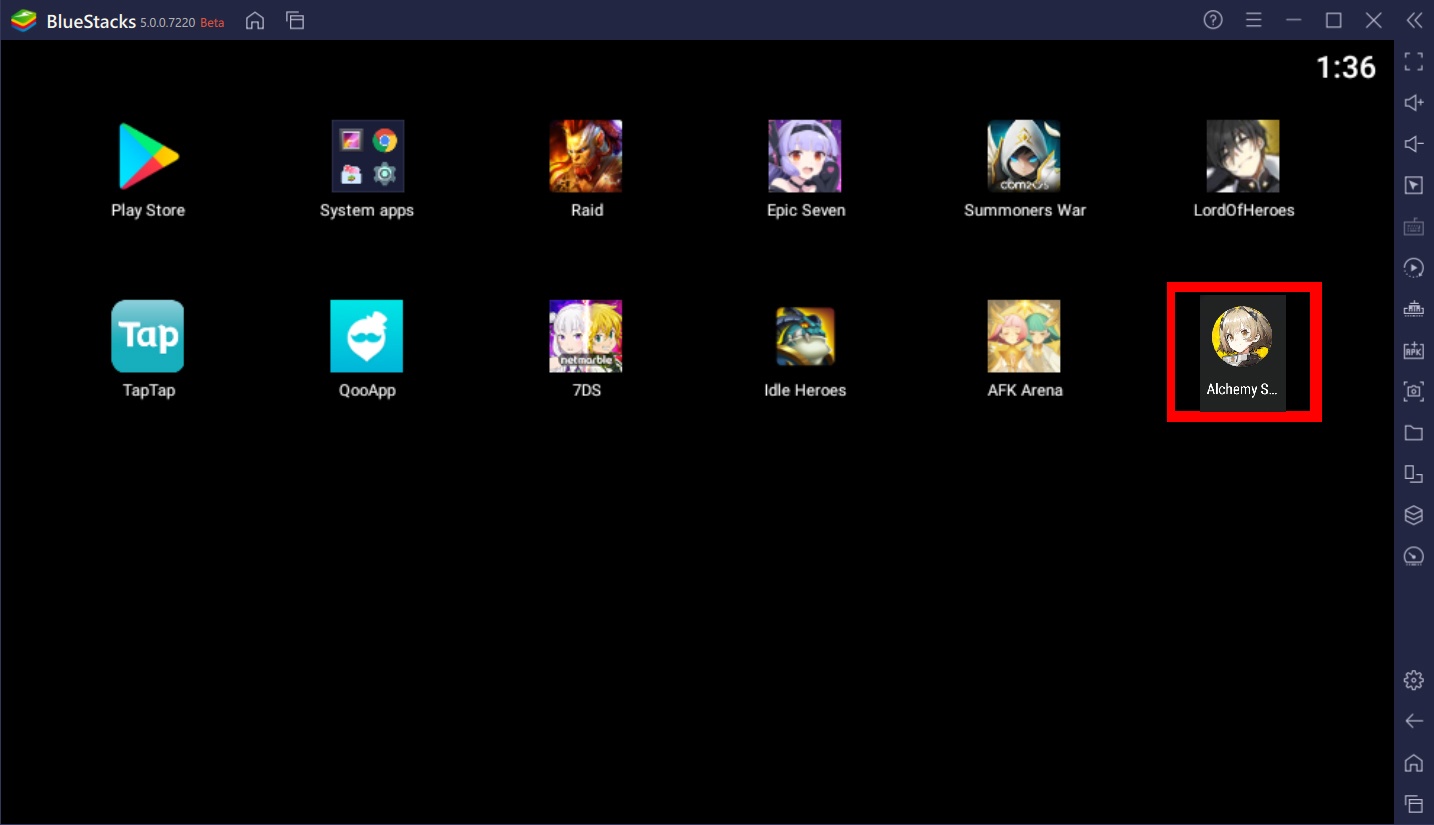Open the TapTap app
The image size is (1434, 825).
pyautogui.click(x=148, y=337)
